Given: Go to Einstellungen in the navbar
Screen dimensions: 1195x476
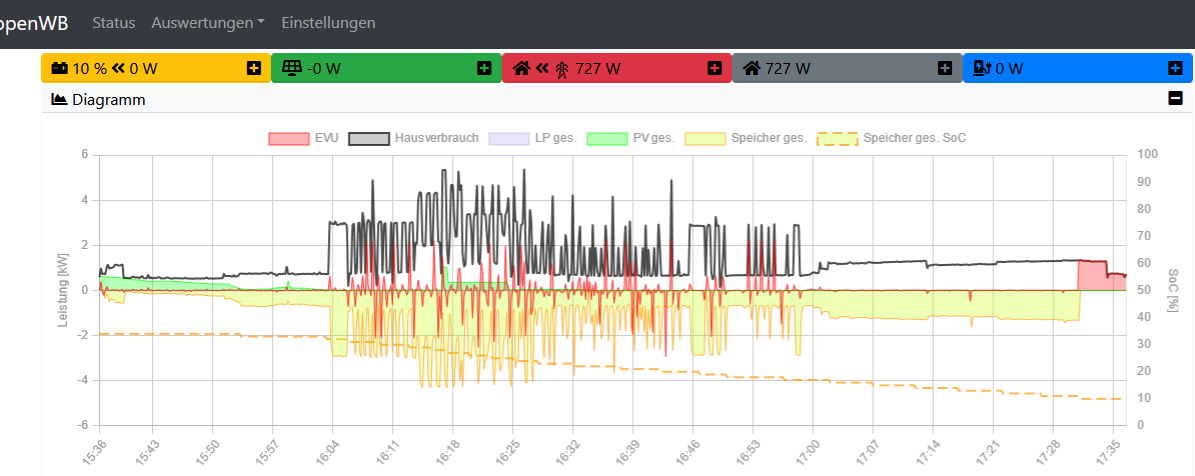Looking at the screenshot, I should click(328, 22).
